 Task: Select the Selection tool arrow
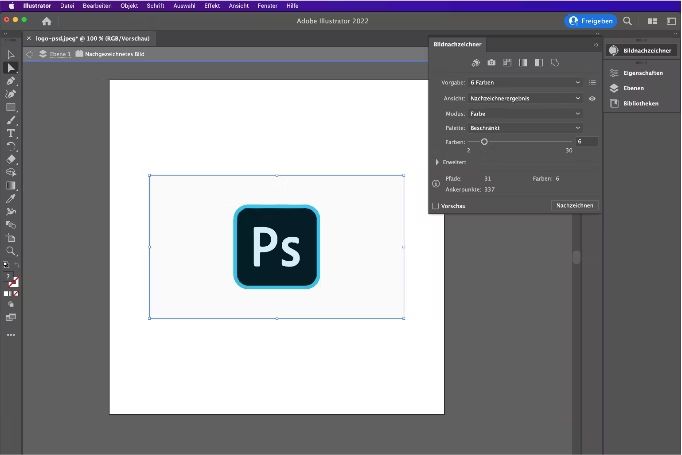pos(11,55)
